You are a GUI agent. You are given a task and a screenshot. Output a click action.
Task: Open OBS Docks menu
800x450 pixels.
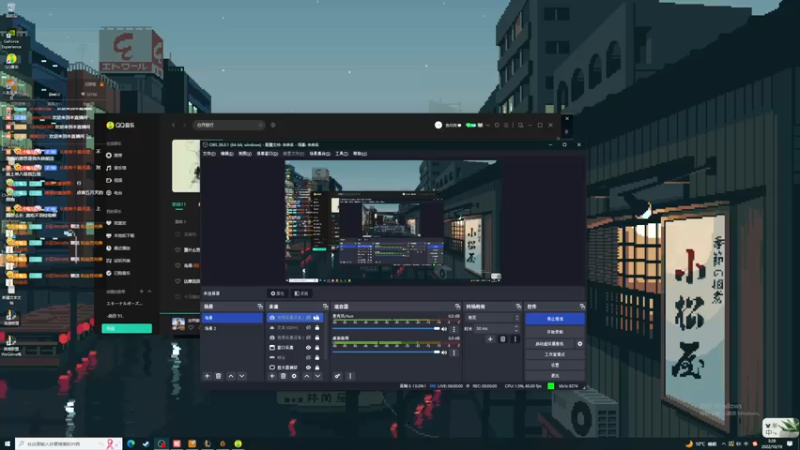tap(267, 154)
